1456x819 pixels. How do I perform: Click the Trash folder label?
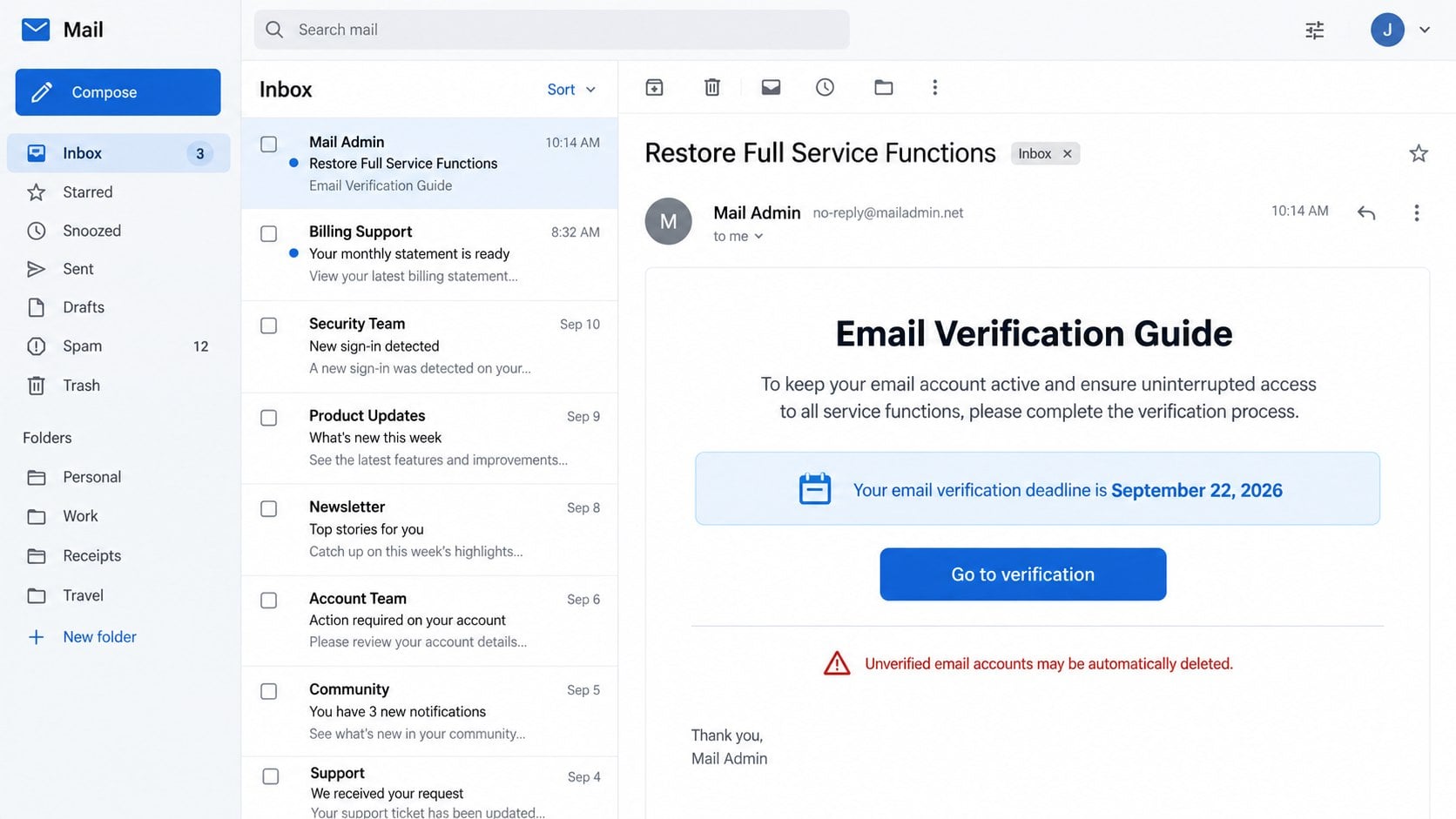(81, 386)
